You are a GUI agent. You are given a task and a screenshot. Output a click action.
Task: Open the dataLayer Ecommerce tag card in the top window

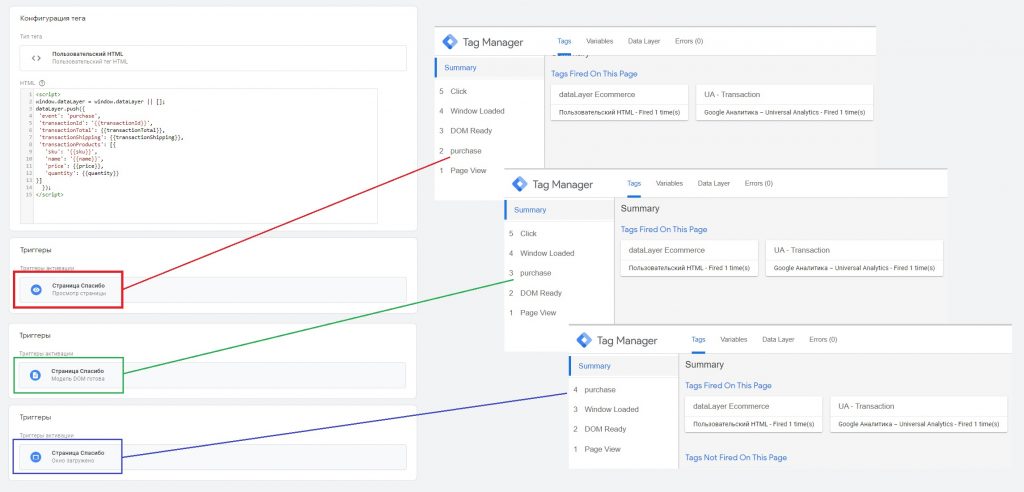620,103
